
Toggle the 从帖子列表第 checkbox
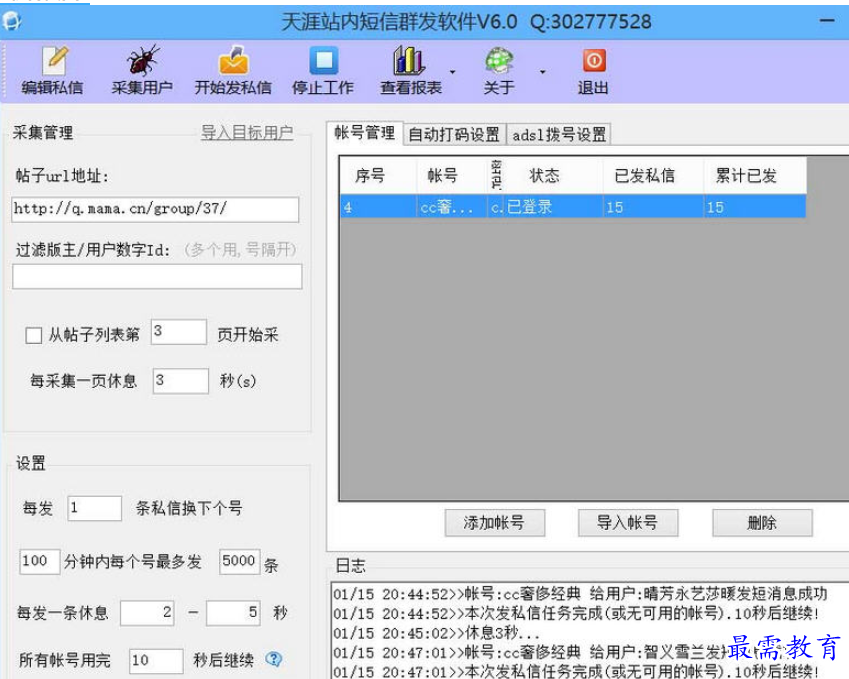(34, 335)
